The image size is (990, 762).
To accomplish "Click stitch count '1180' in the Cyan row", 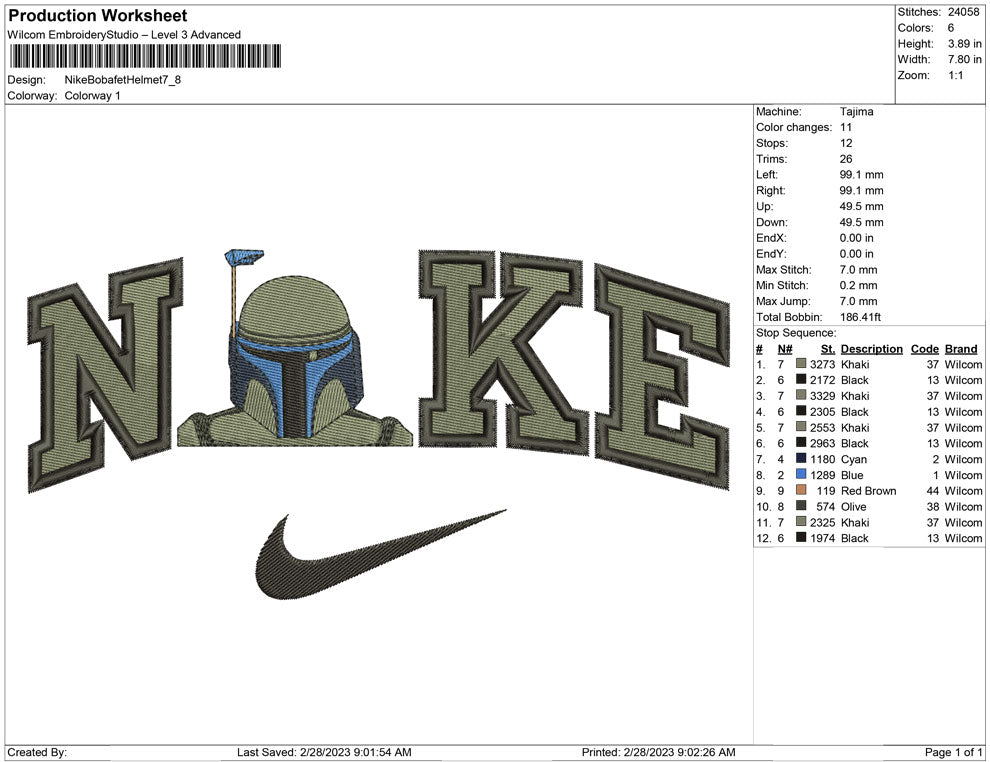I will click(x=822, y=459).
